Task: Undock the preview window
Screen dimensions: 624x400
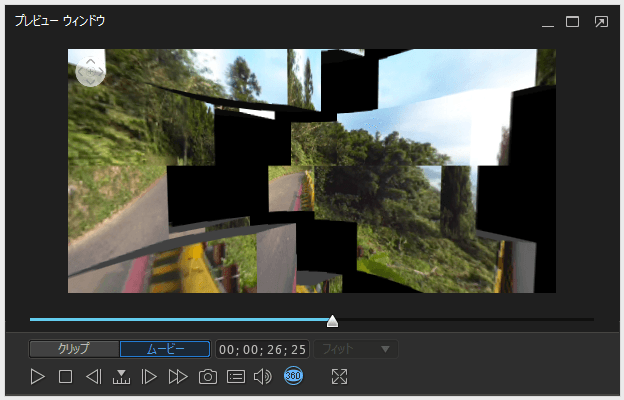Action: (x=601, y=21)
